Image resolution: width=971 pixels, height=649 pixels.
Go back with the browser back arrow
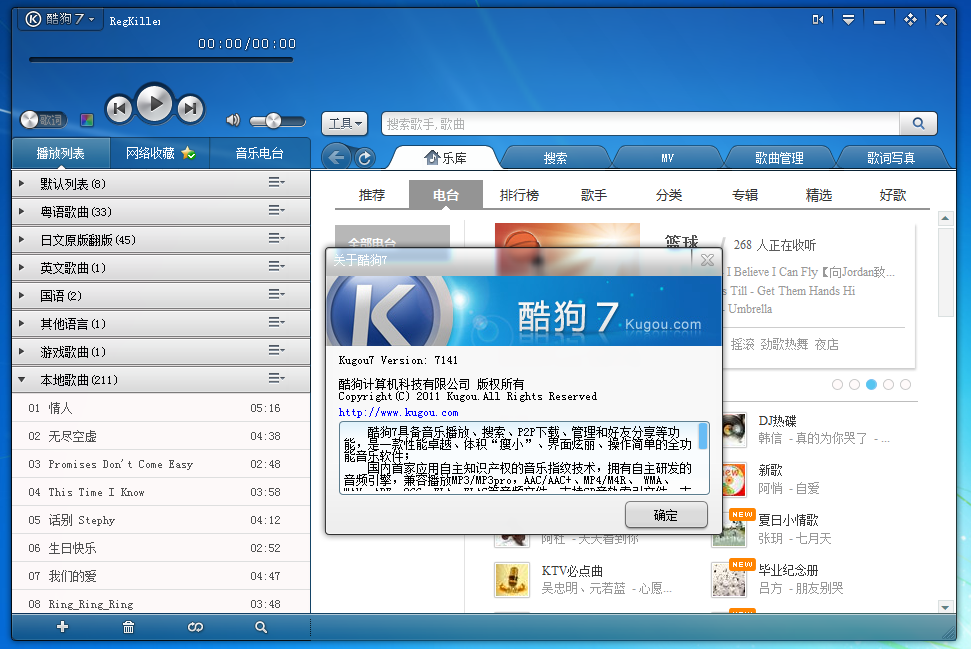click(x=336, y=158)
